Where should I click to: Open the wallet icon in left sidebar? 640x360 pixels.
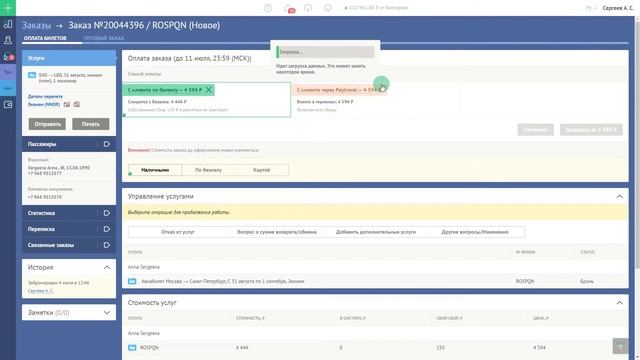pos(8,104)
